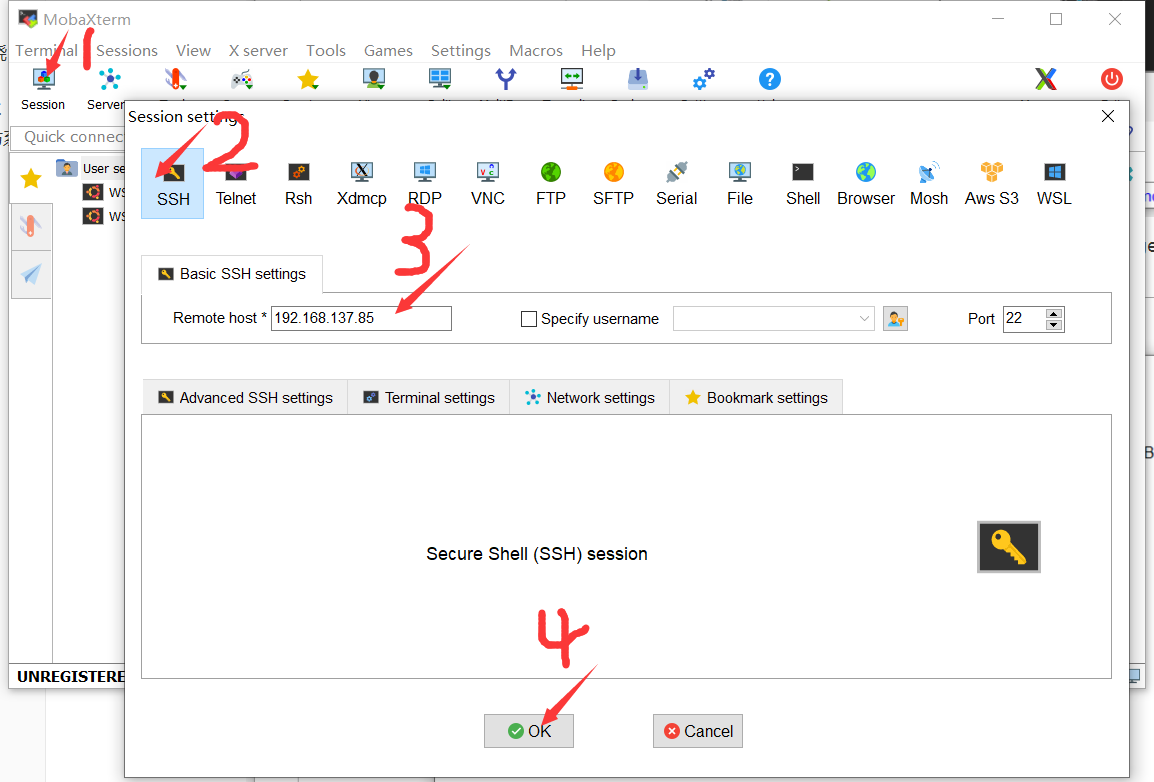Click the yellow star Sessions toolbar icon
This screenshot has height=782, width=1154.
[308, 79]
